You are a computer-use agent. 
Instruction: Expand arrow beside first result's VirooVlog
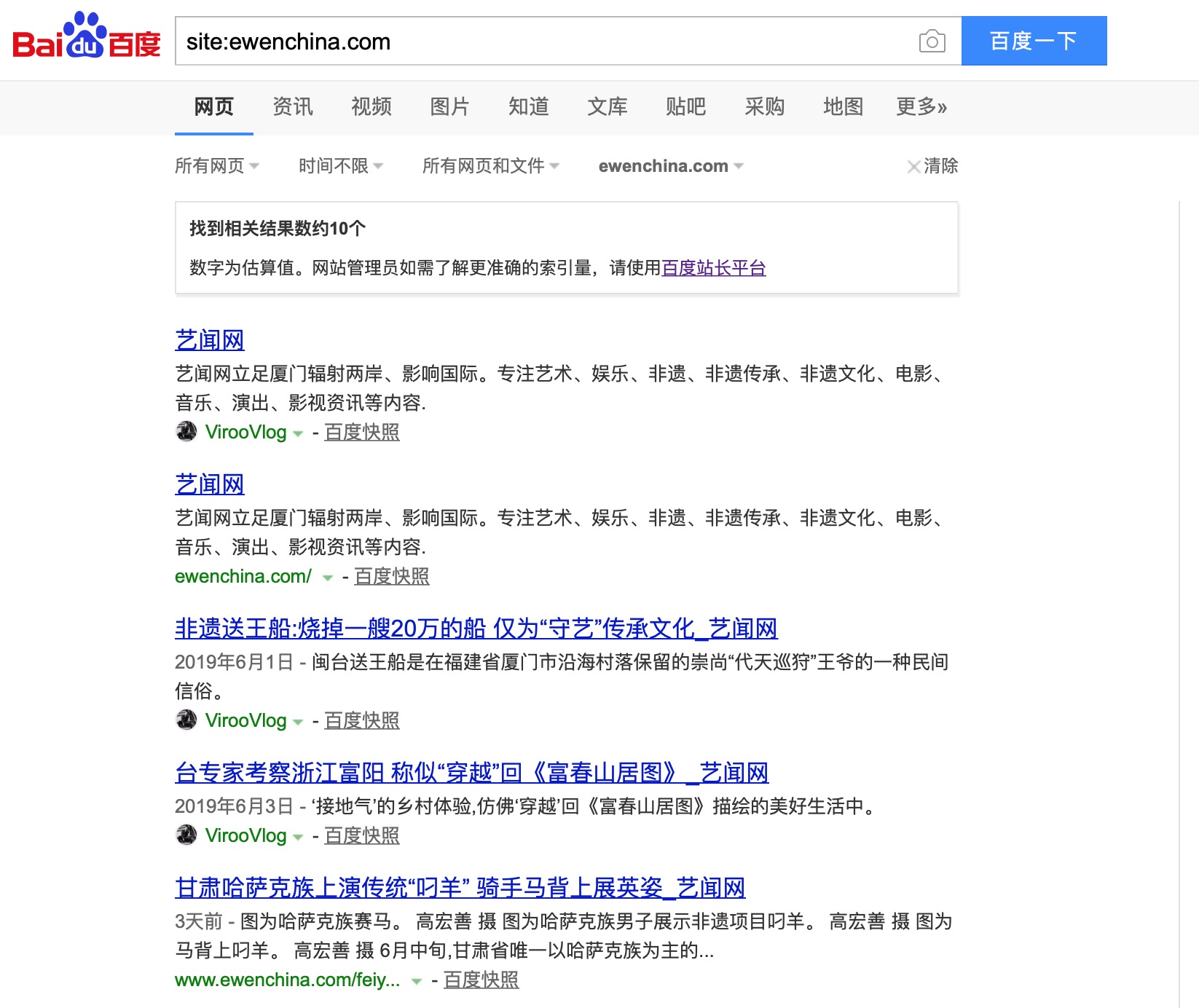point(297,433)
